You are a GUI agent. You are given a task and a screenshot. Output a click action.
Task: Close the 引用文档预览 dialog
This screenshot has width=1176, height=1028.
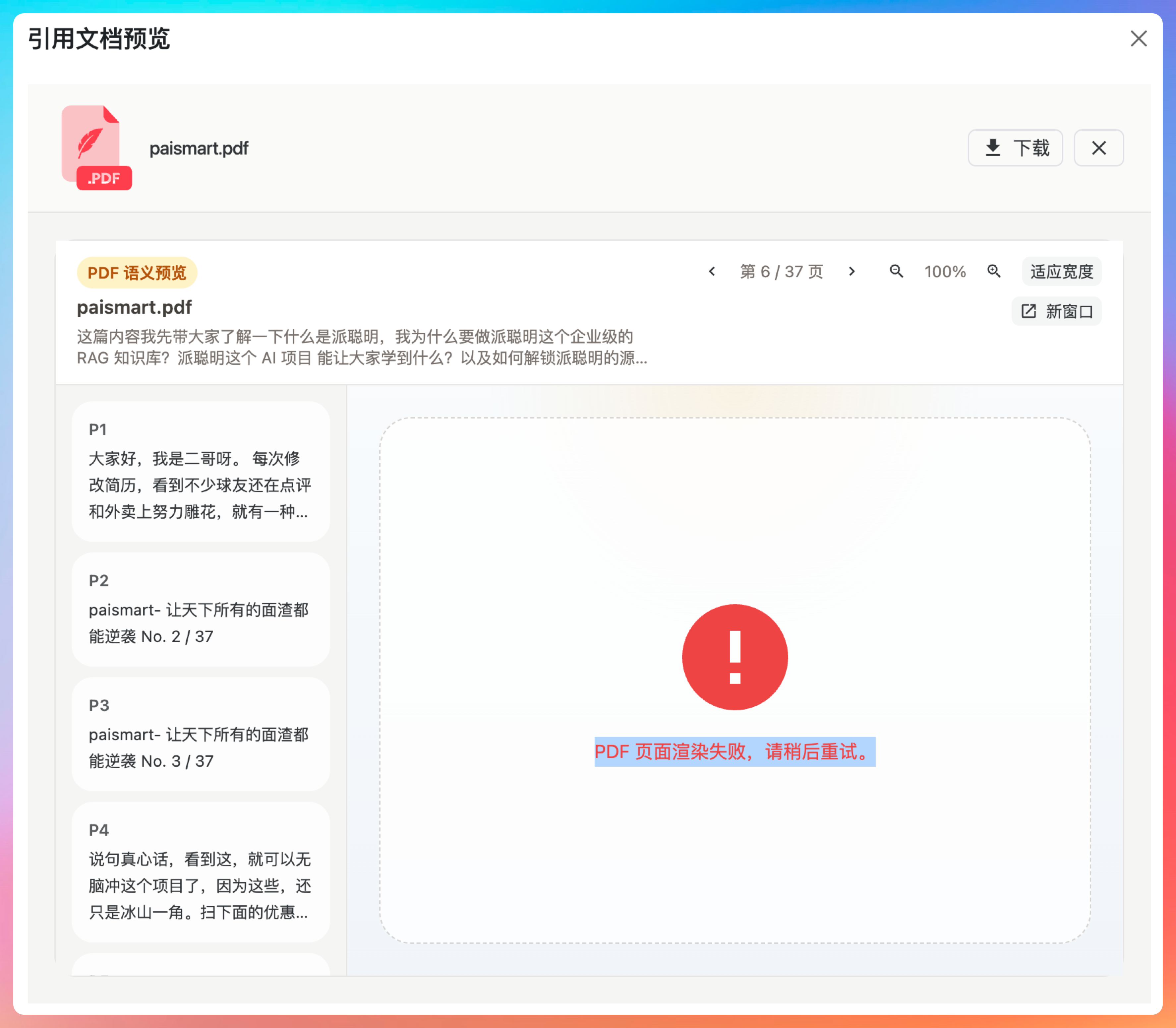tap(1138, 39)
